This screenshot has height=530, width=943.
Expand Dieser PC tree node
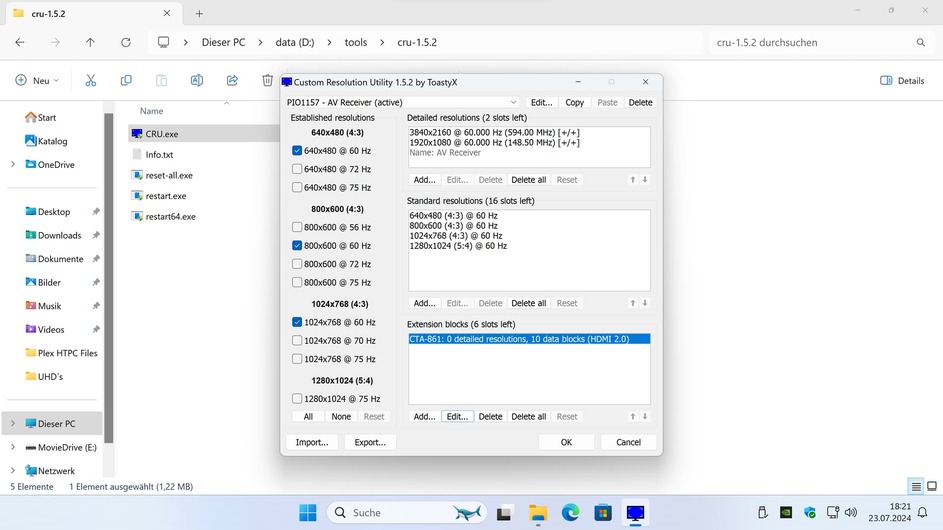pyautogui.click(x=13, y=424)
